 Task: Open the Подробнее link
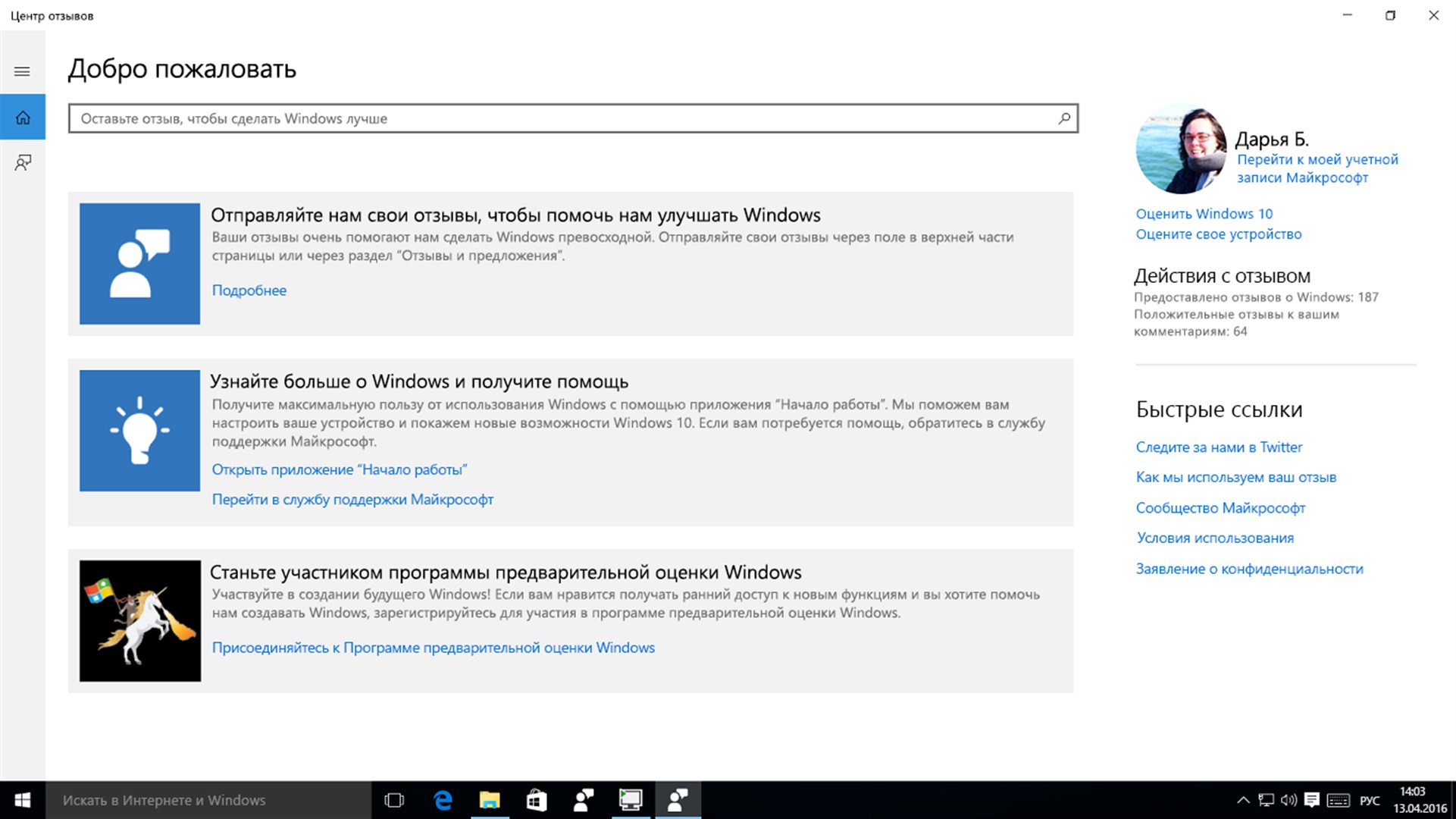tap(249, 290)
